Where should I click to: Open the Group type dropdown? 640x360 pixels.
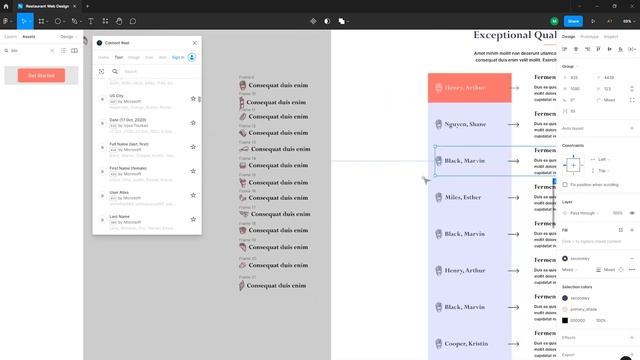pos(570,66)
